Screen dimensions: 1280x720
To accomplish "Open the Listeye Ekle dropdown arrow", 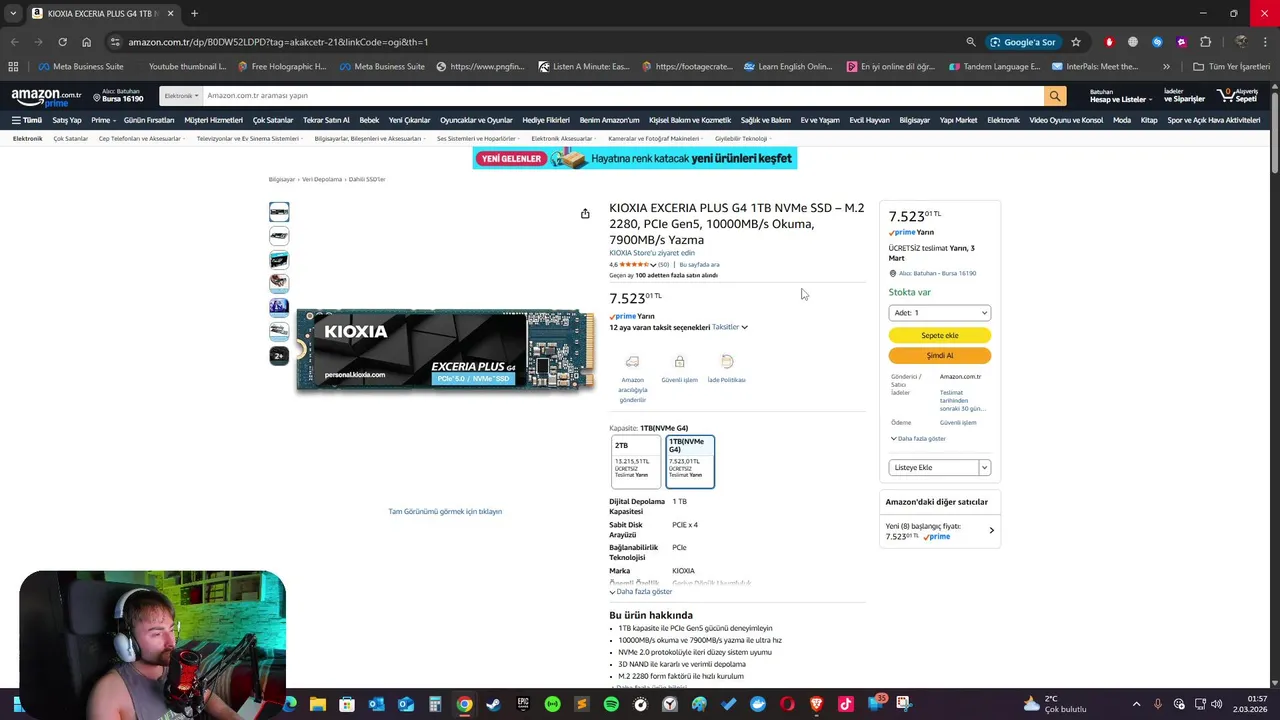I will 984,468.
